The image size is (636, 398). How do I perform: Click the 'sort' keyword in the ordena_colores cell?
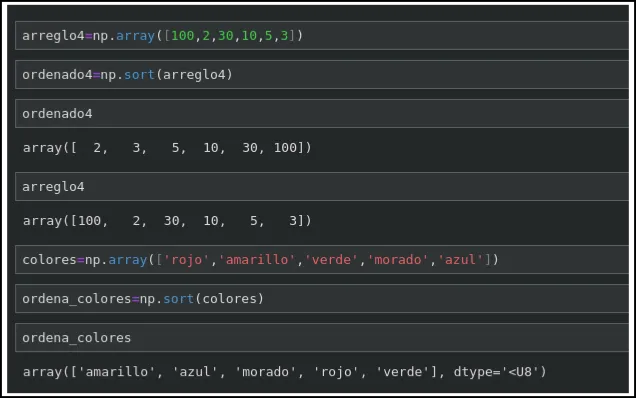[178, 299]
